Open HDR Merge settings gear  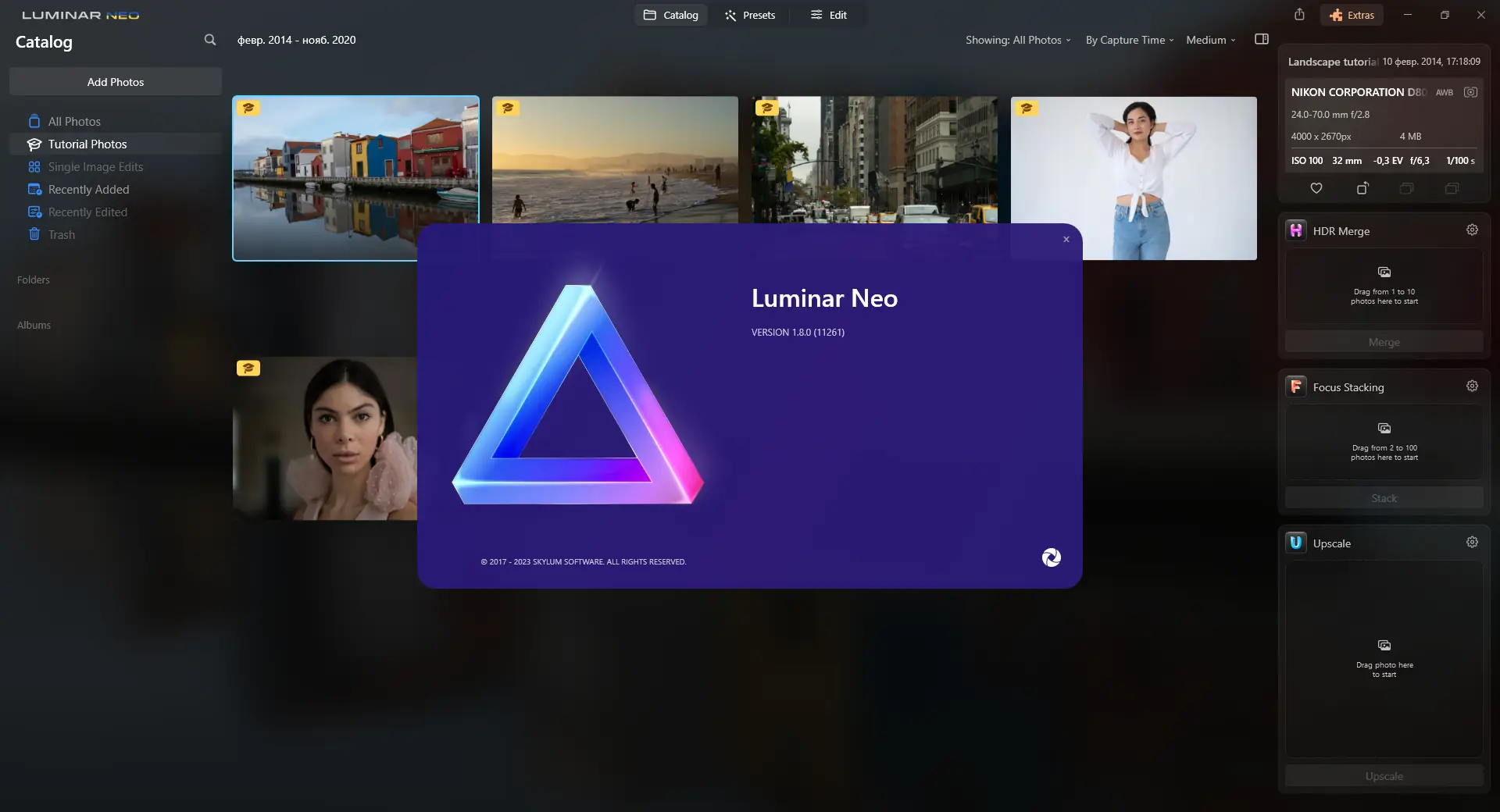click(x=1472, y=230)
